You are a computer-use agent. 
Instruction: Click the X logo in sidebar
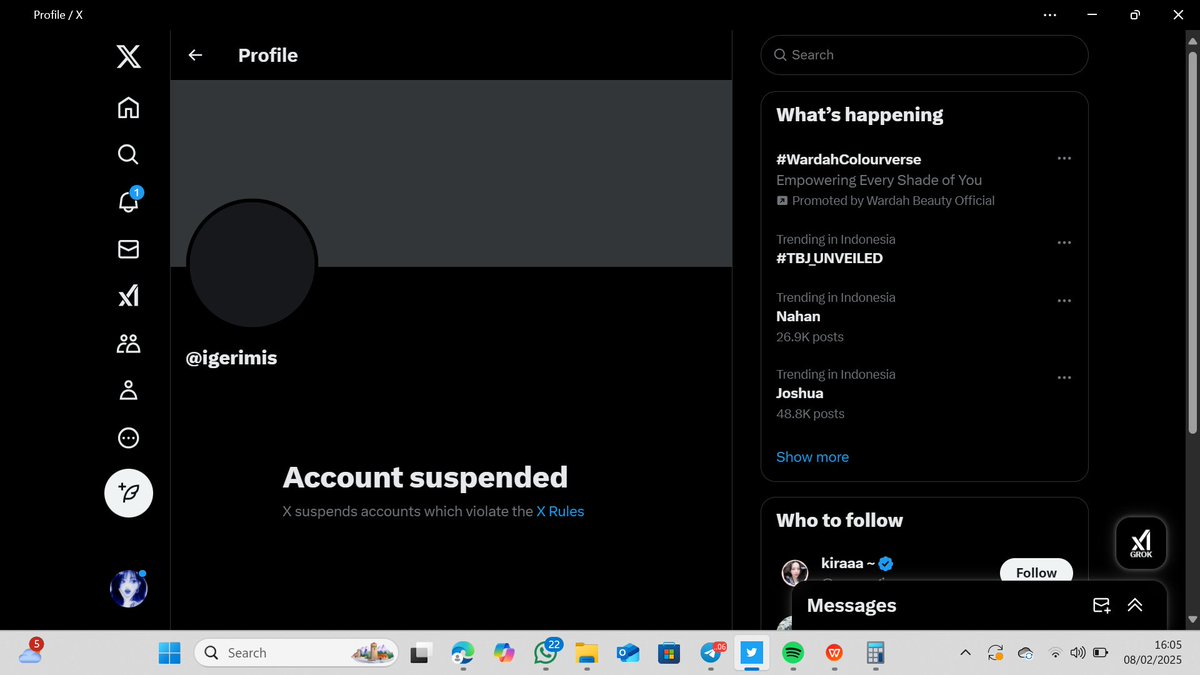[x=128, y=56]
